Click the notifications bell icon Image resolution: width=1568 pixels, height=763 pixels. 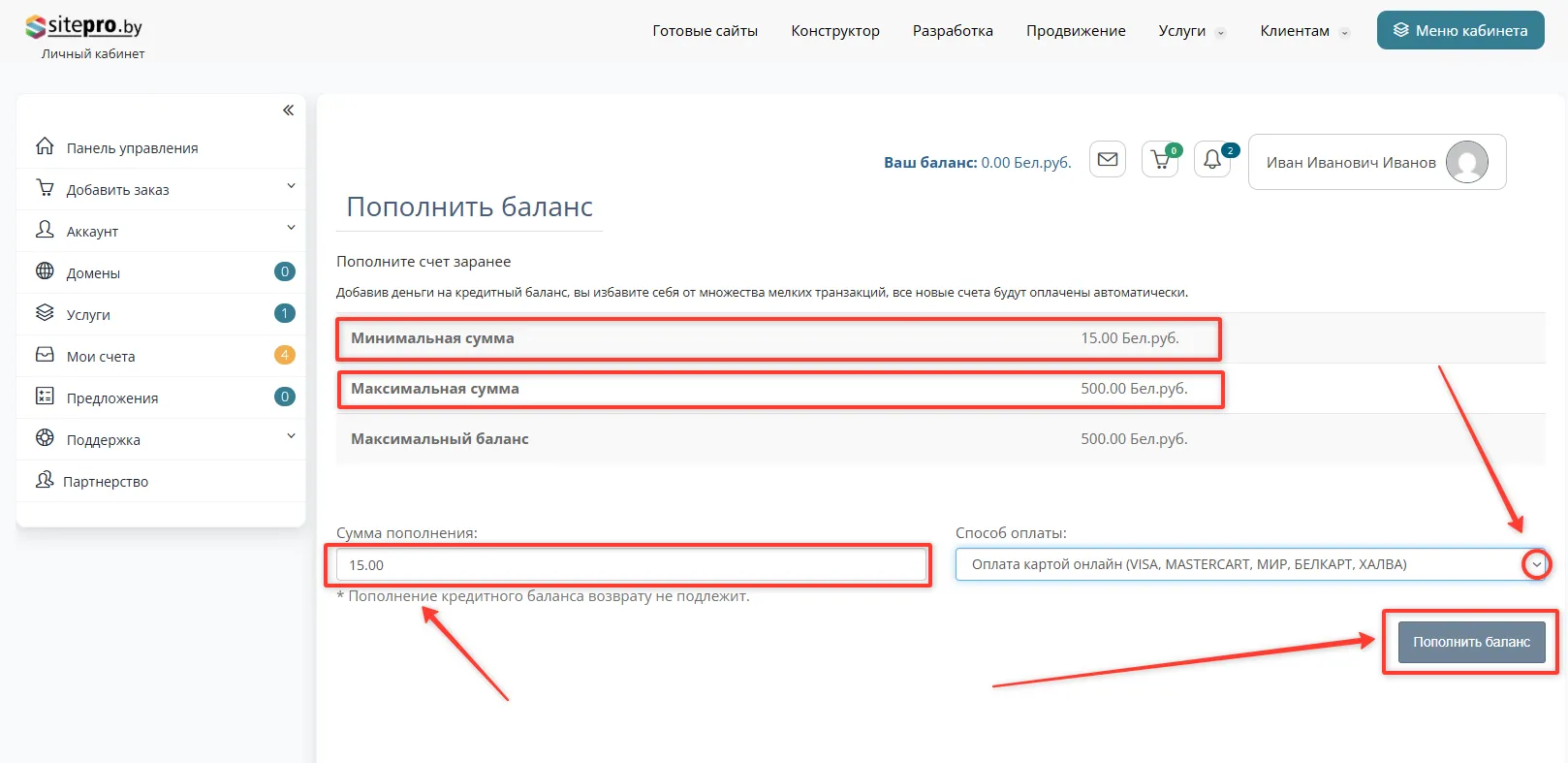(x=1211, y=161)
